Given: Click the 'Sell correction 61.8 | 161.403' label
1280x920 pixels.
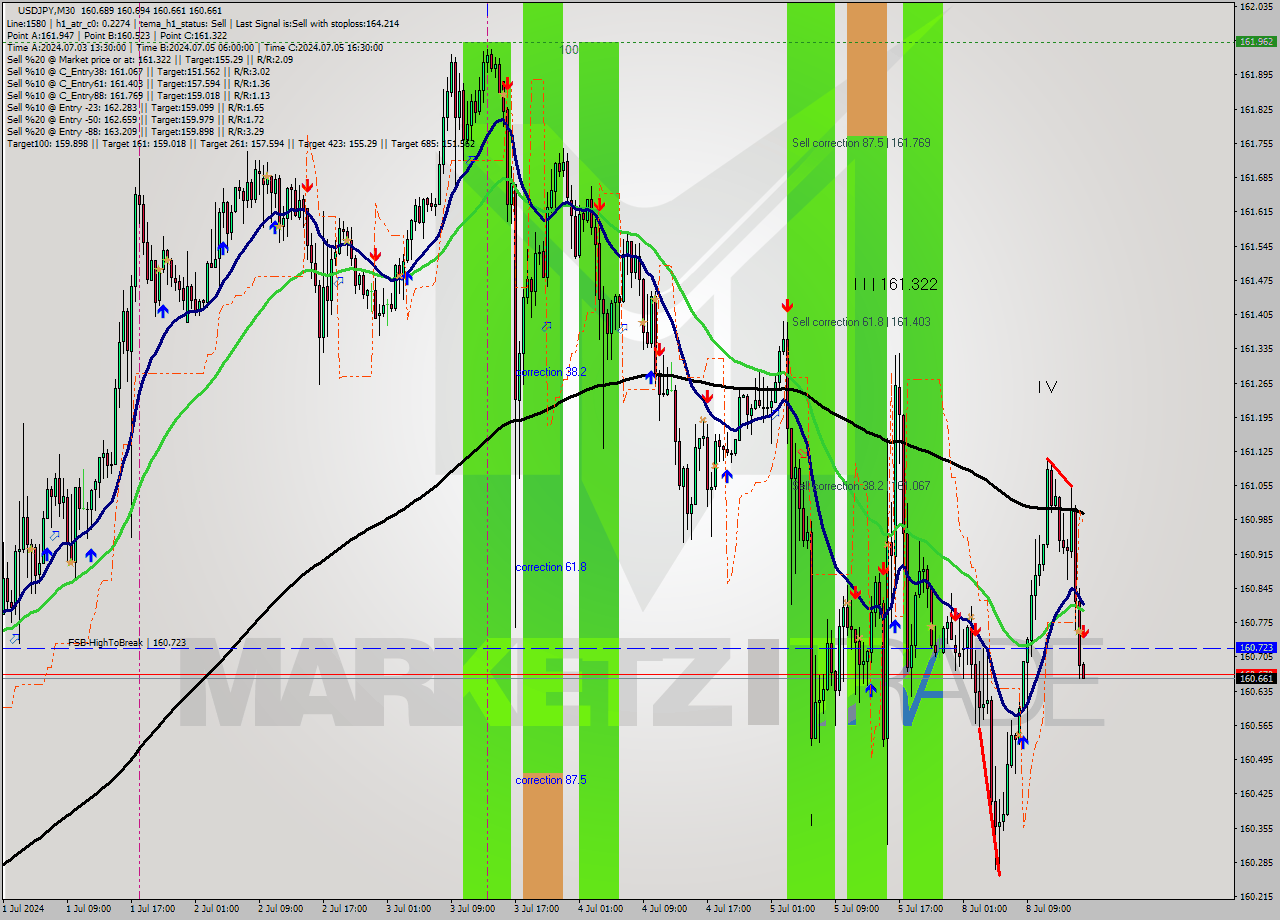Looking at the screenshot, I should (861, 322).
